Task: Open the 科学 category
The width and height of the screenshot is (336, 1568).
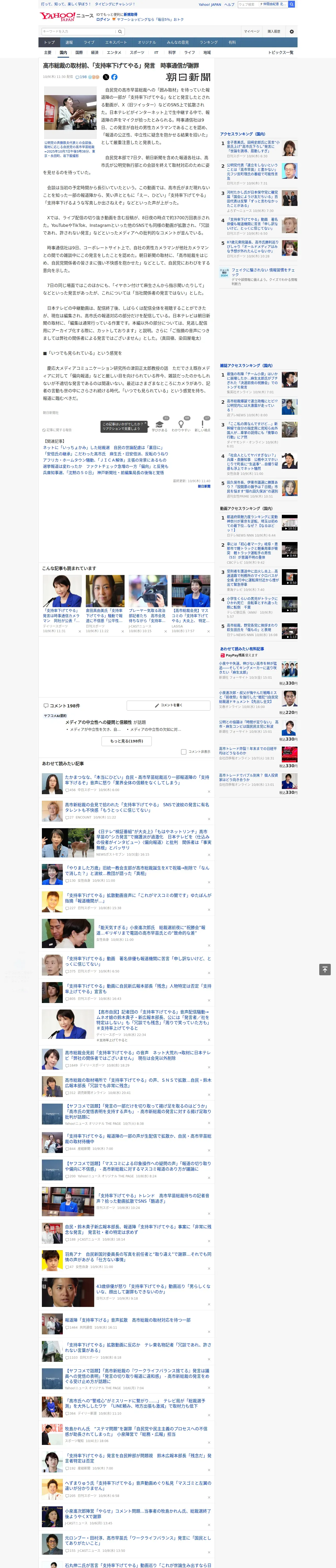Action: [x=172, y=53]
